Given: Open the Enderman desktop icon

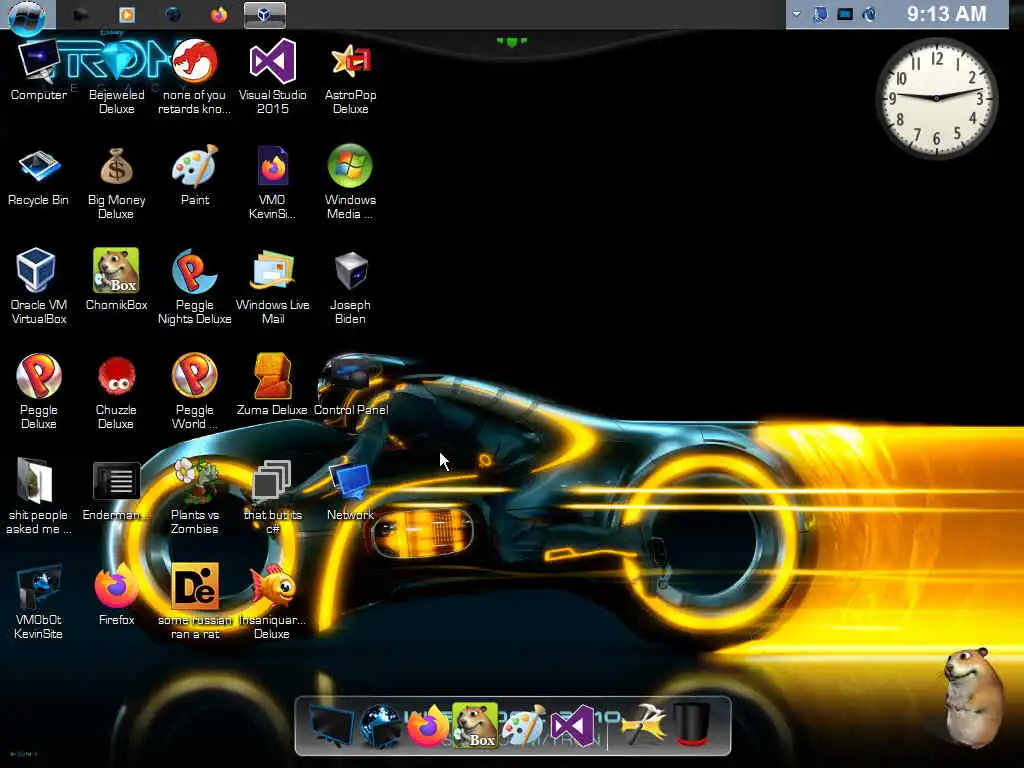Looking at the screenshot, I should tap(116, 490).
